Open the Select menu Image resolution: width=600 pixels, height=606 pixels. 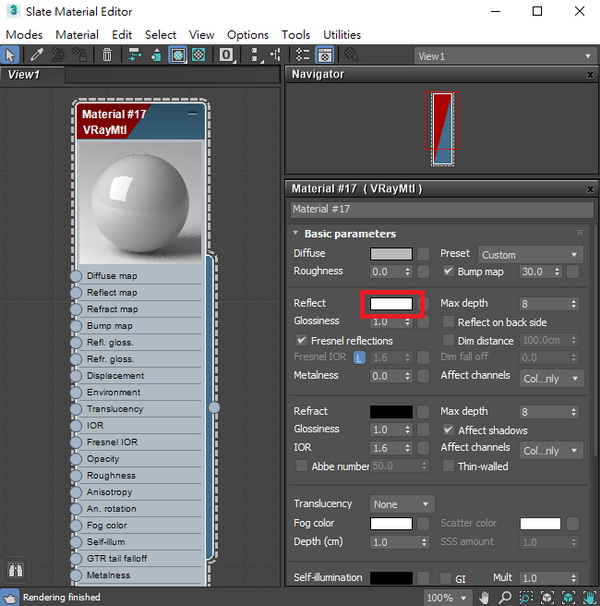click(x=160, y=35)
